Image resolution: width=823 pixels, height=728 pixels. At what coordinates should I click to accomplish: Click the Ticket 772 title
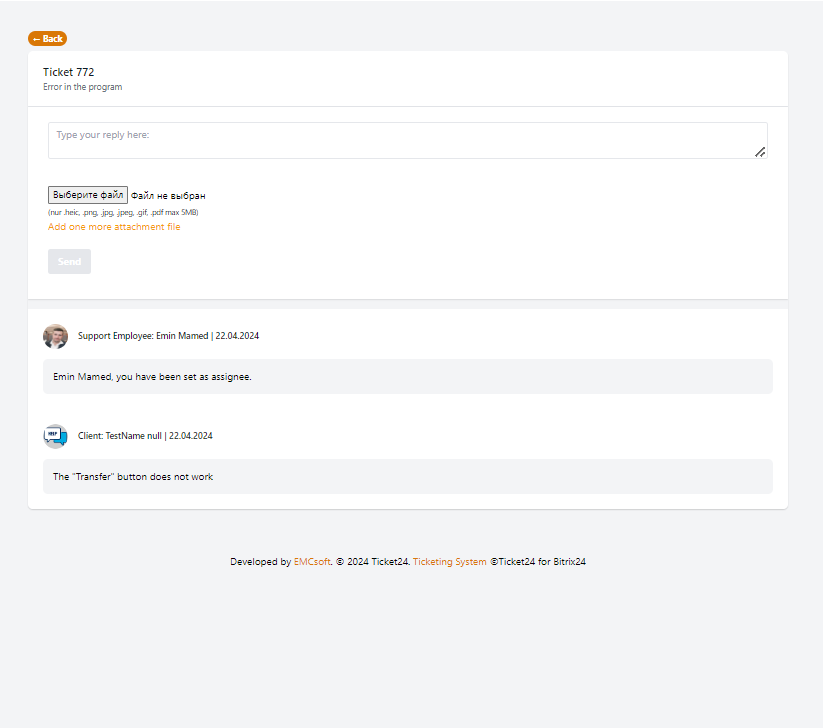point(68,72)
